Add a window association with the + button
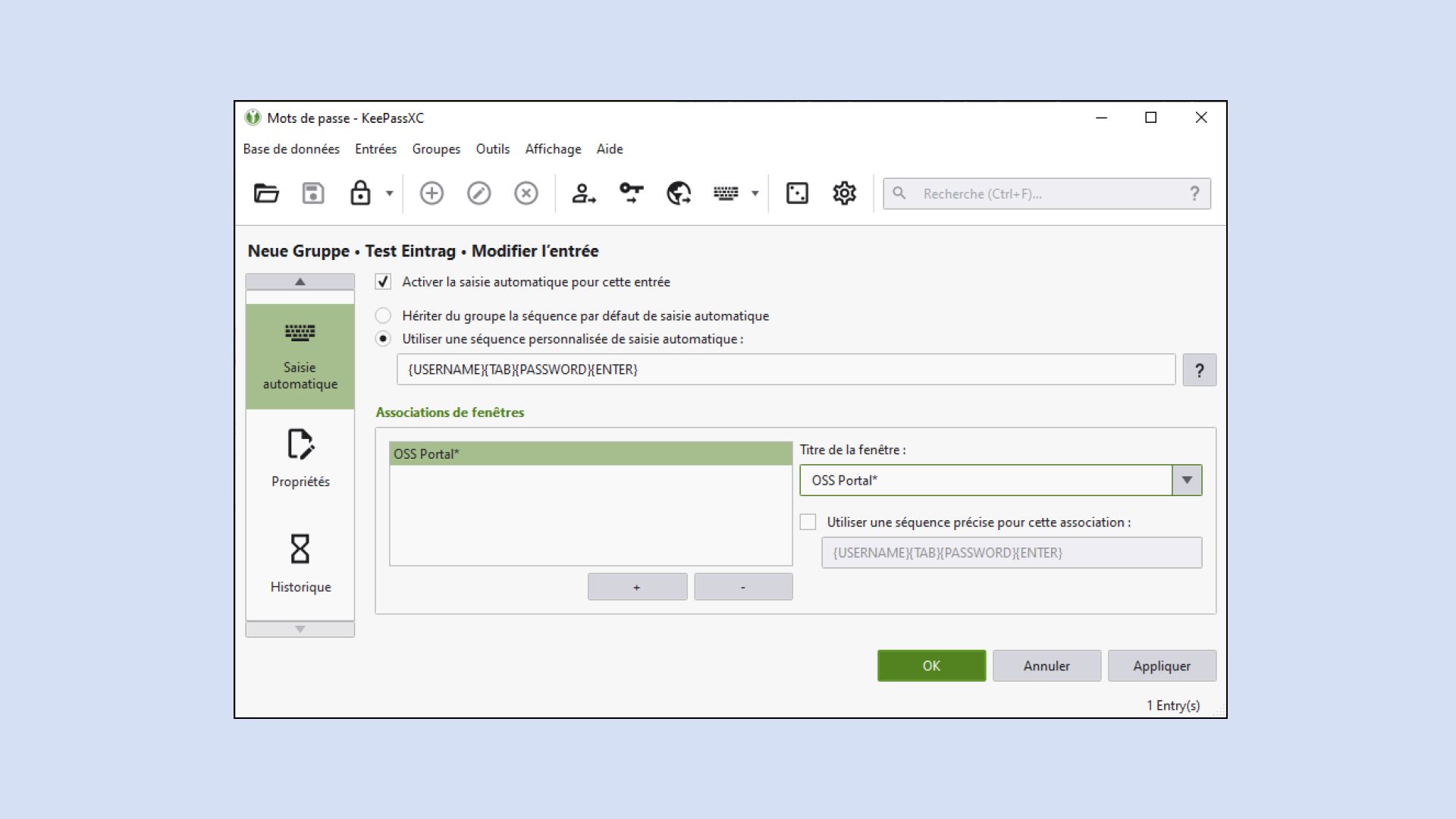This screenshot has height=819, width=1456. pyautogui.click(x=636, y=586)
